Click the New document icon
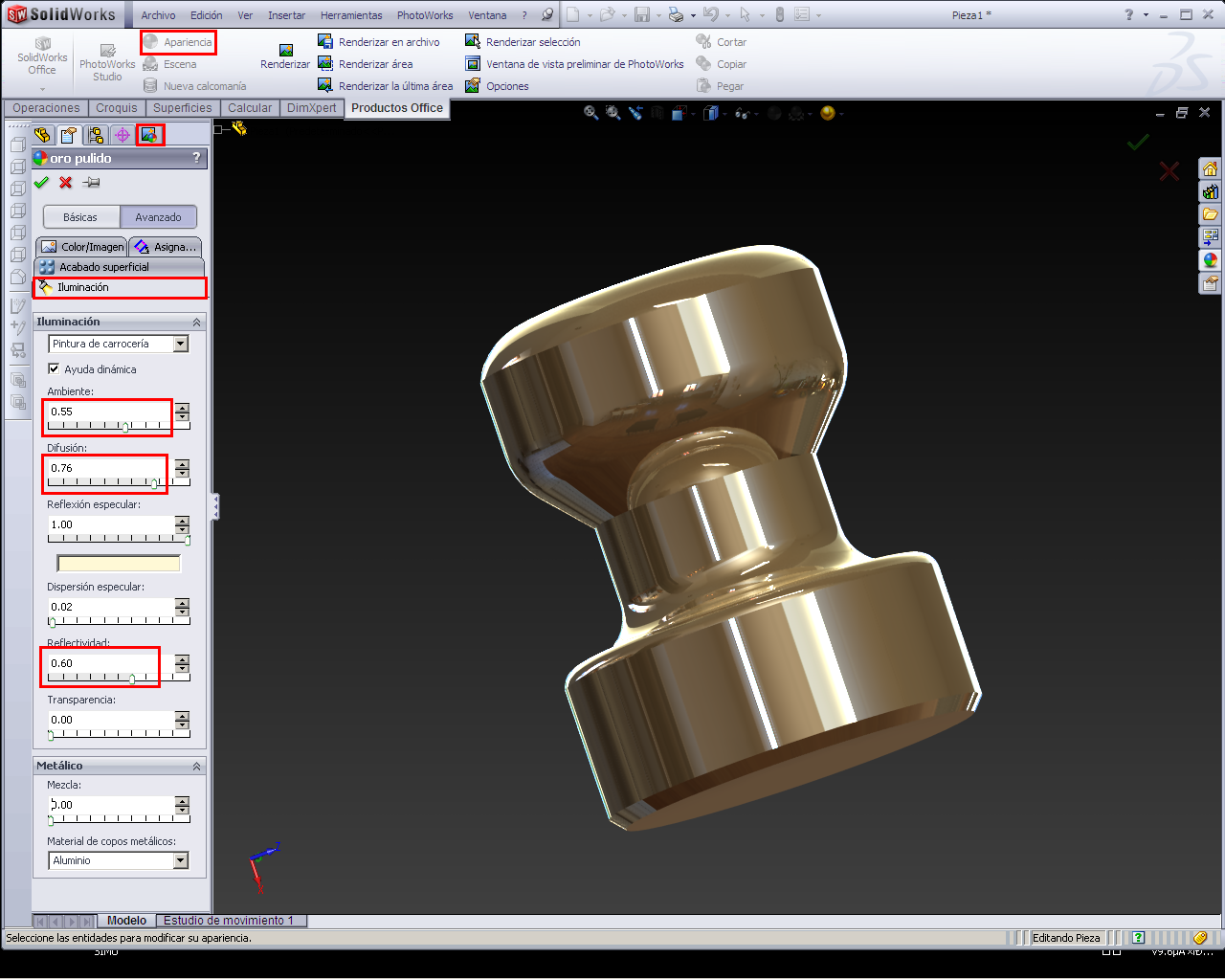 572,14
